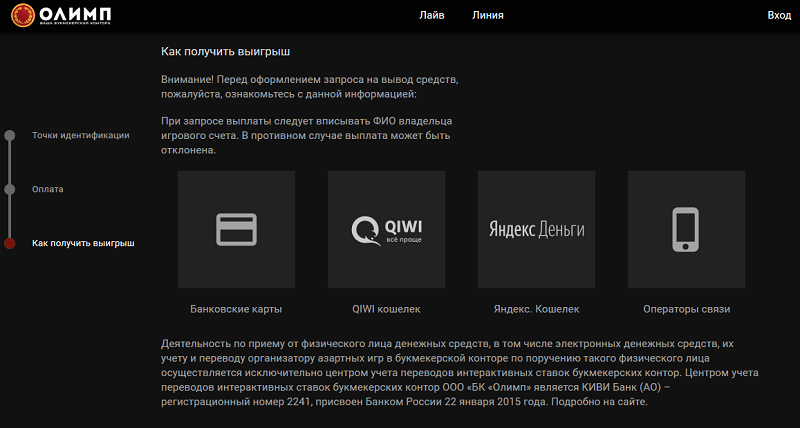Click the Вход login link
The height and width of the screenshot is (428, 800).
(x=779, y=15)
